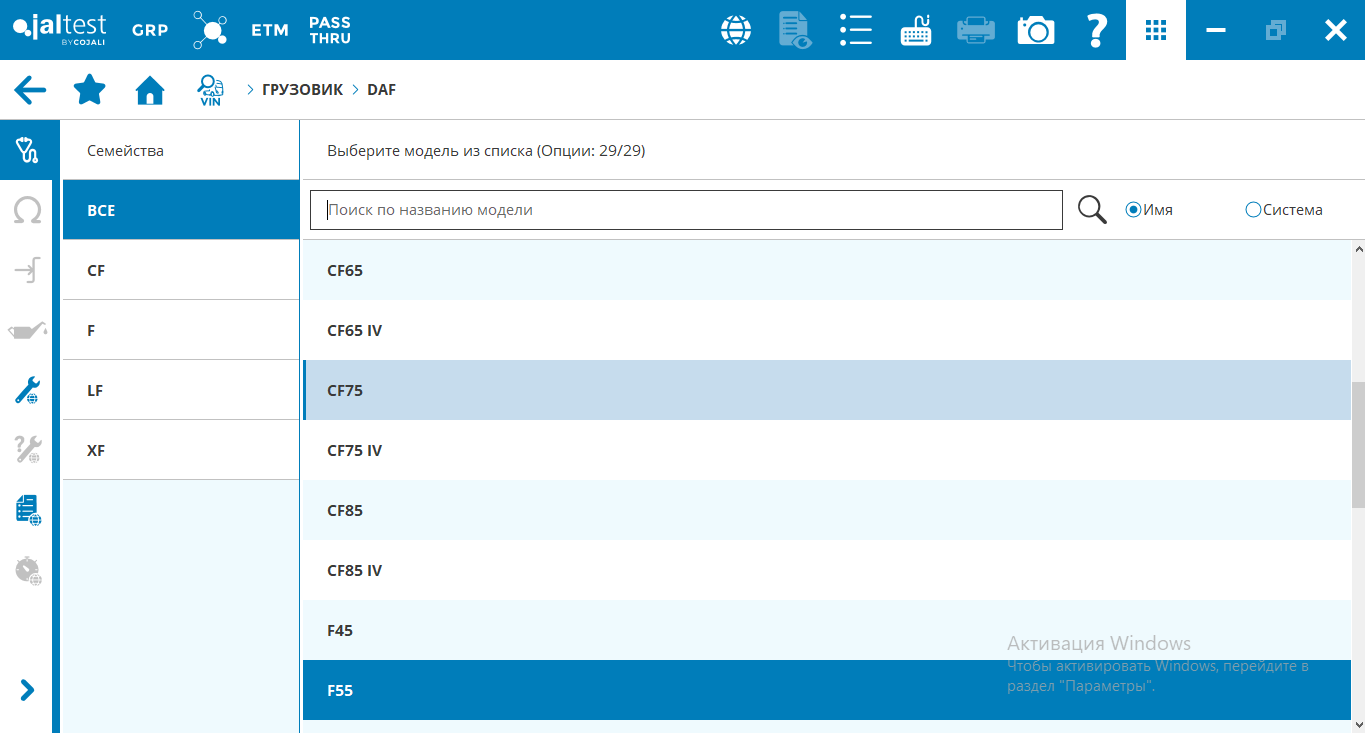Click the VIN search icon
The image size is (1365, 733).
(x=210, y=90)
